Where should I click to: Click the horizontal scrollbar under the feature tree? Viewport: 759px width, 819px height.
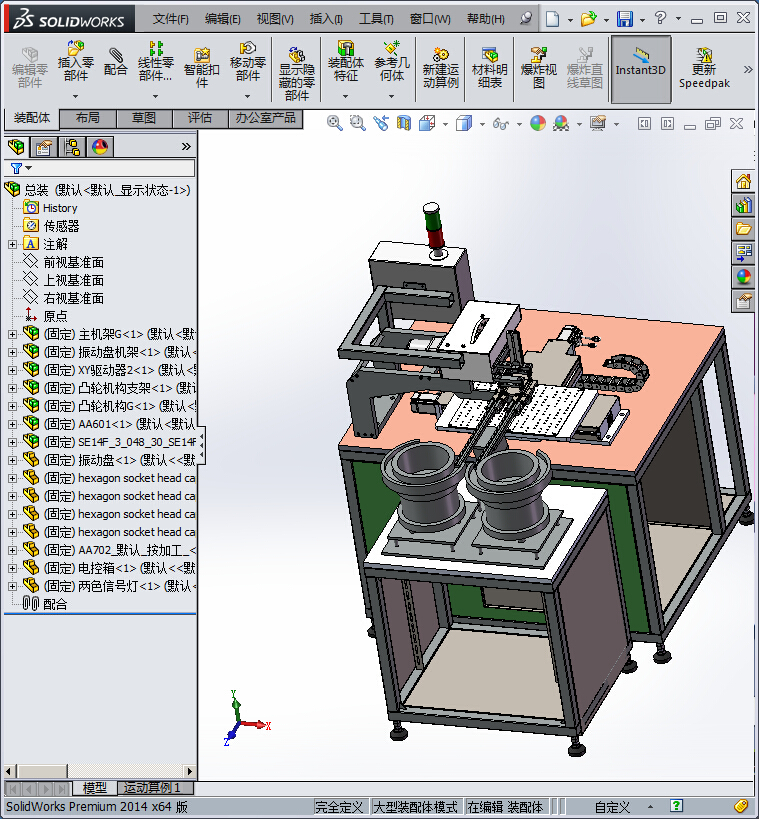(x=99, y=771)
